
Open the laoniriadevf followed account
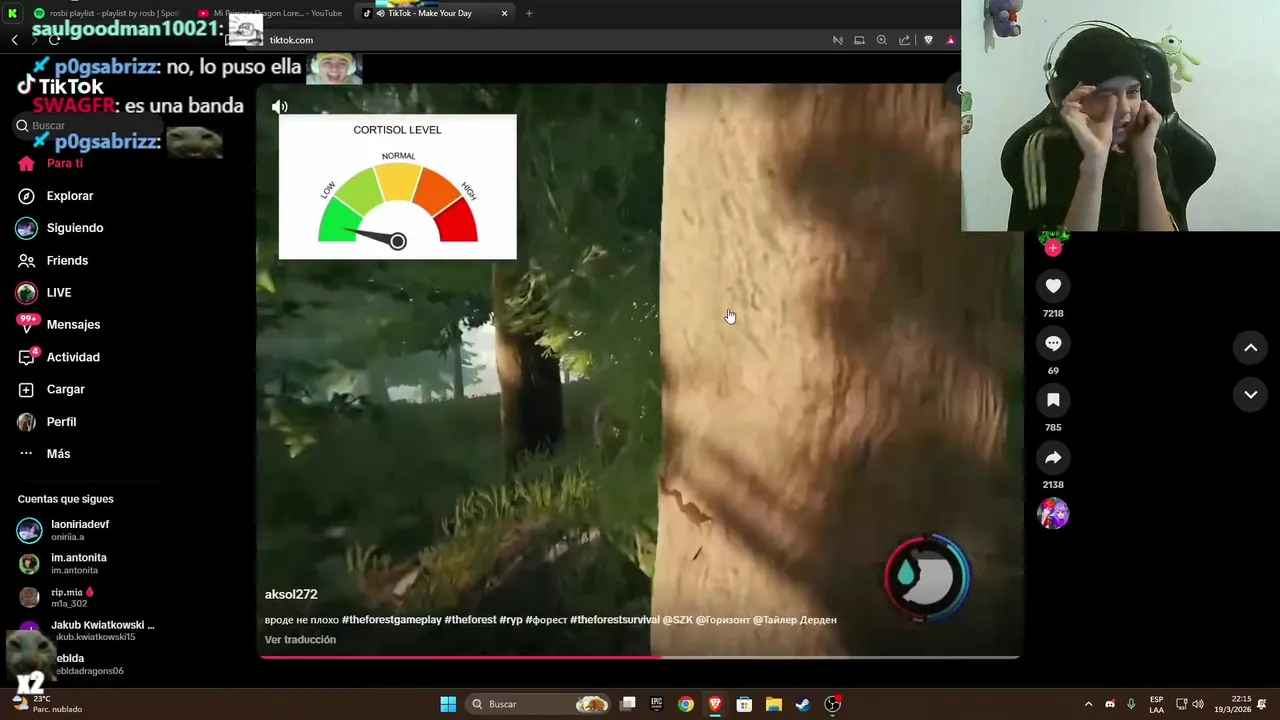[65, 530]
